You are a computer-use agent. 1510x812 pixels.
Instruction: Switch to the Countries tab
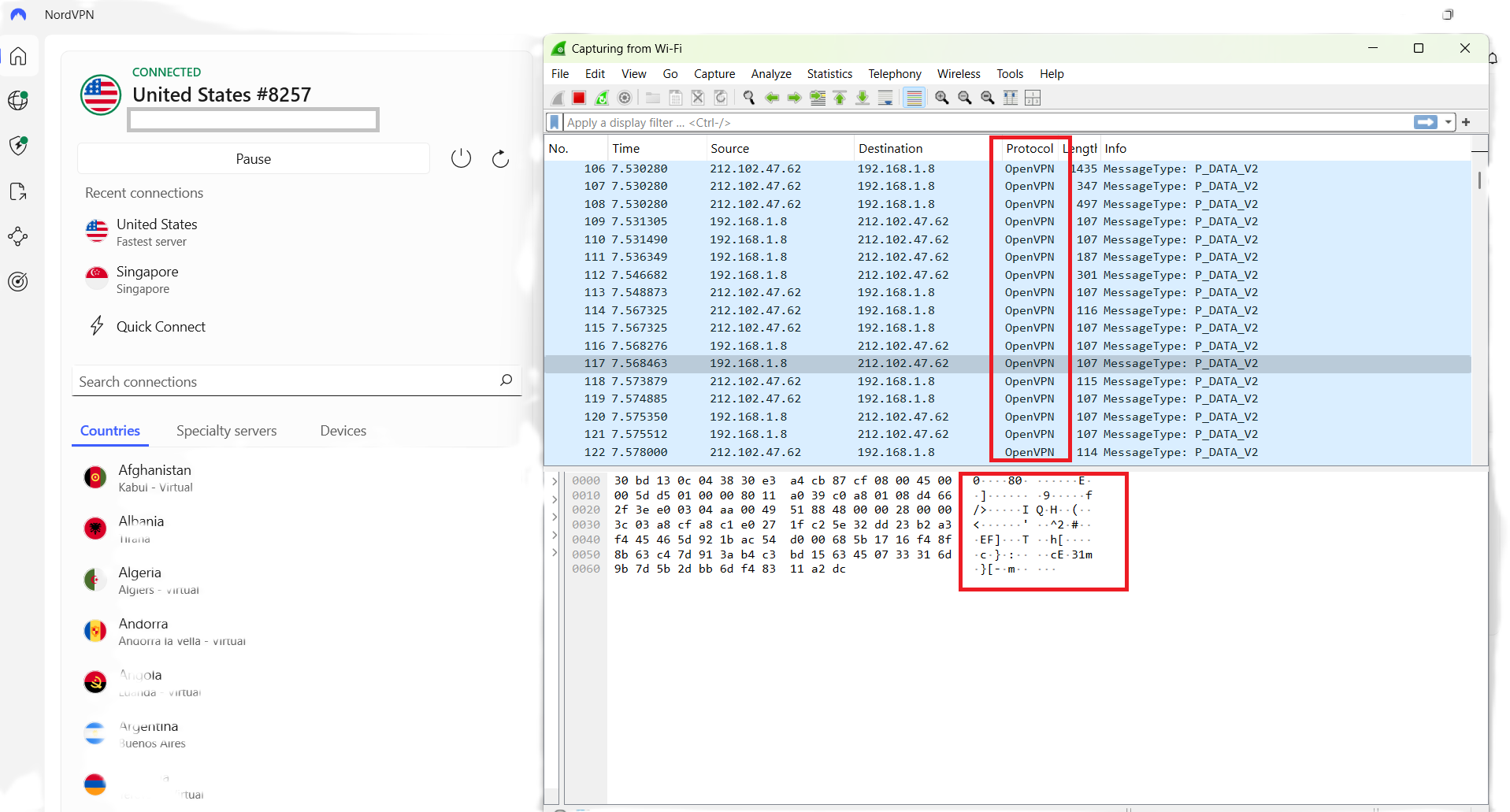(110, 431)
